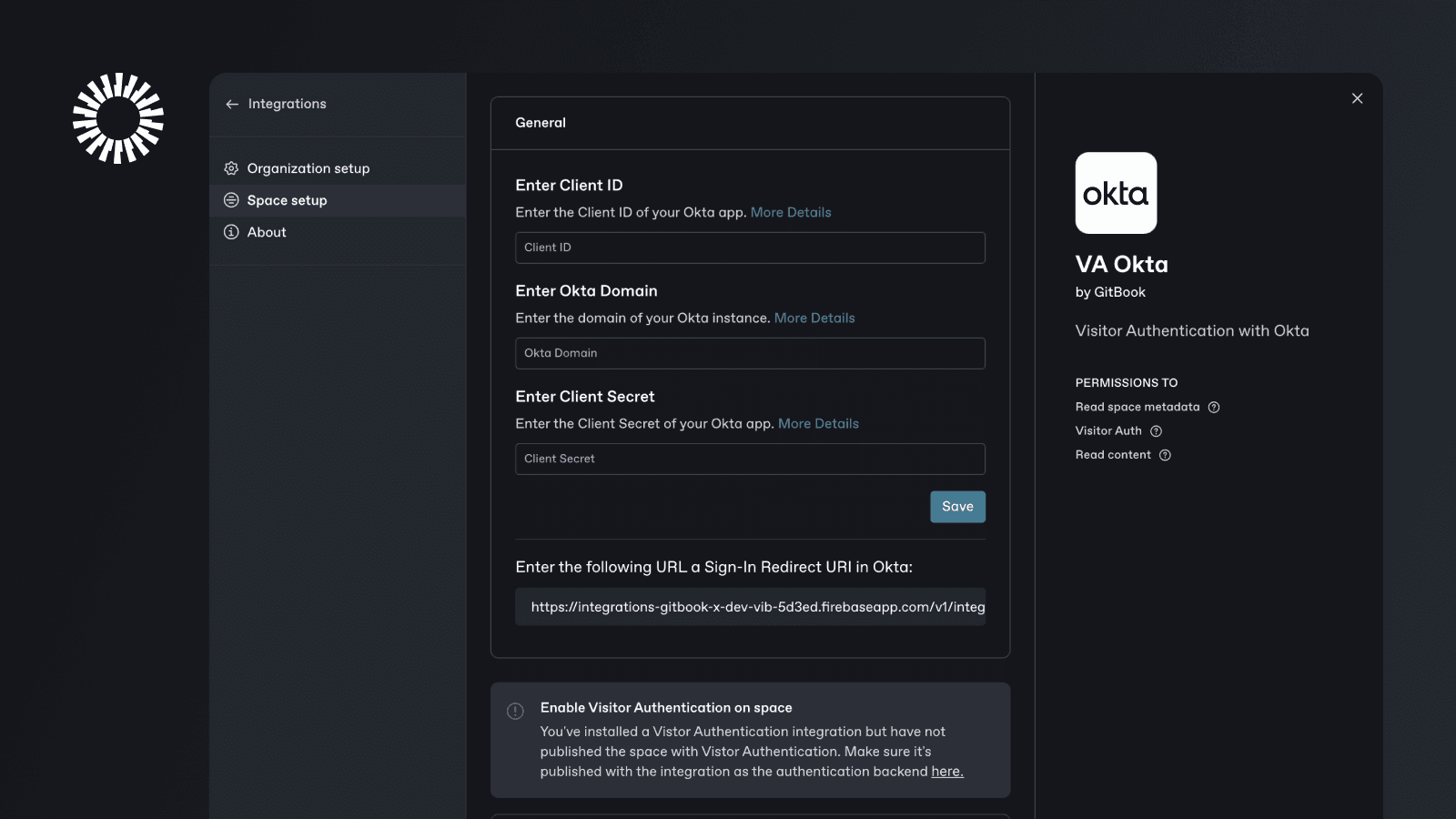Image resolution: width=1456 pixels, height=819 pixels.
Task: Click the 'Enter Client ID' heading
Action: pos(569,186)
